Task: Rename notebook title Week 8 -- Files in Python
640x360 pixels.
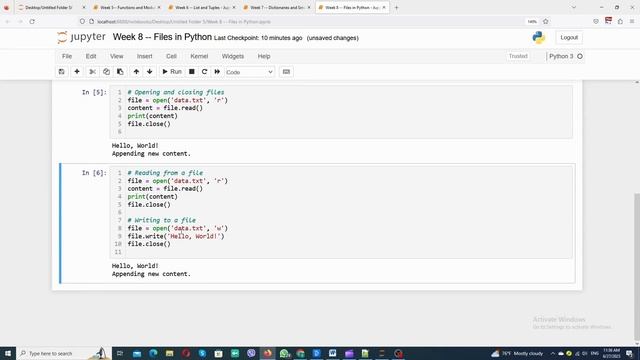Action: coord(162,37)
